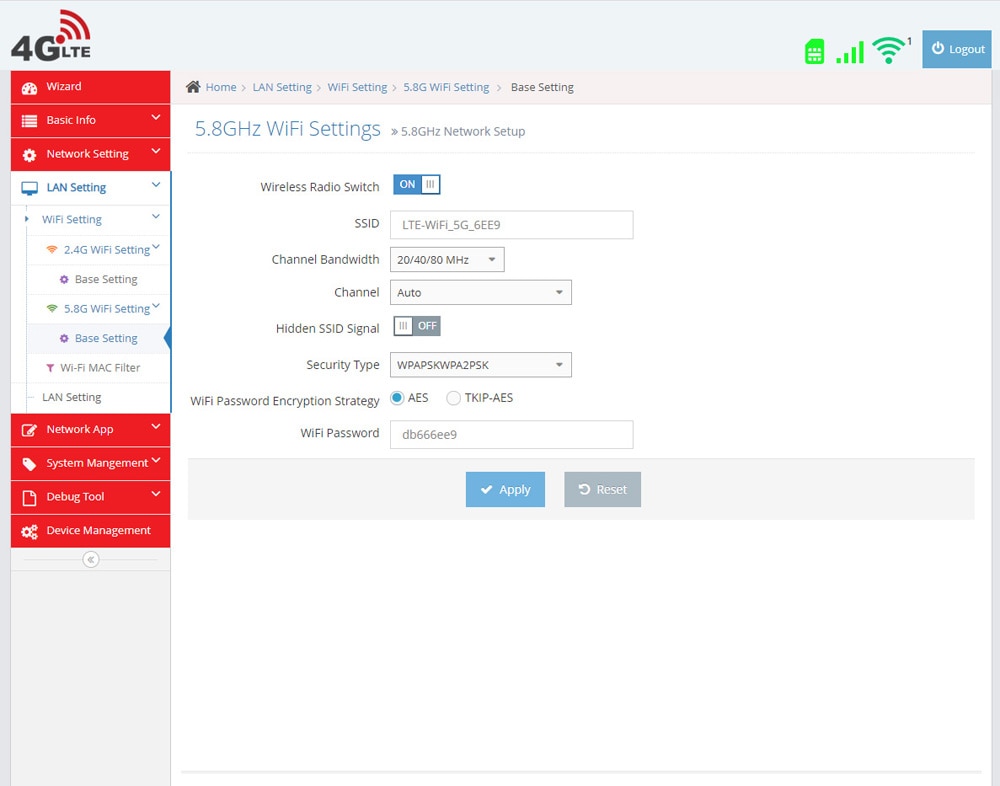Click the Device Management gears icon

tap(29, 531)
